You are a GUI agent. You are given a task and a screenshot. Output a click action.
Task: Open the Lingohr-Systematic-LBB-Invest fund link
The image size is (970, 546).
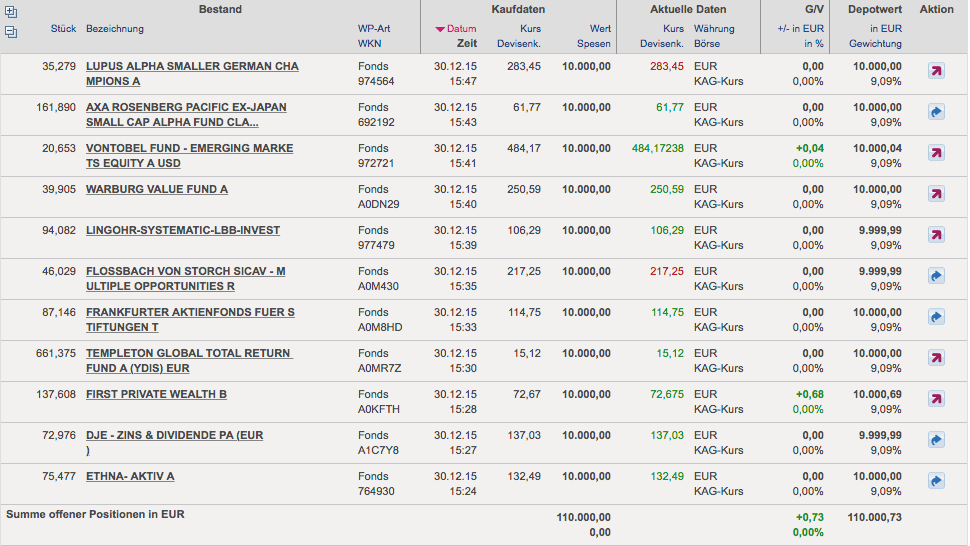(x=183, y=230)
